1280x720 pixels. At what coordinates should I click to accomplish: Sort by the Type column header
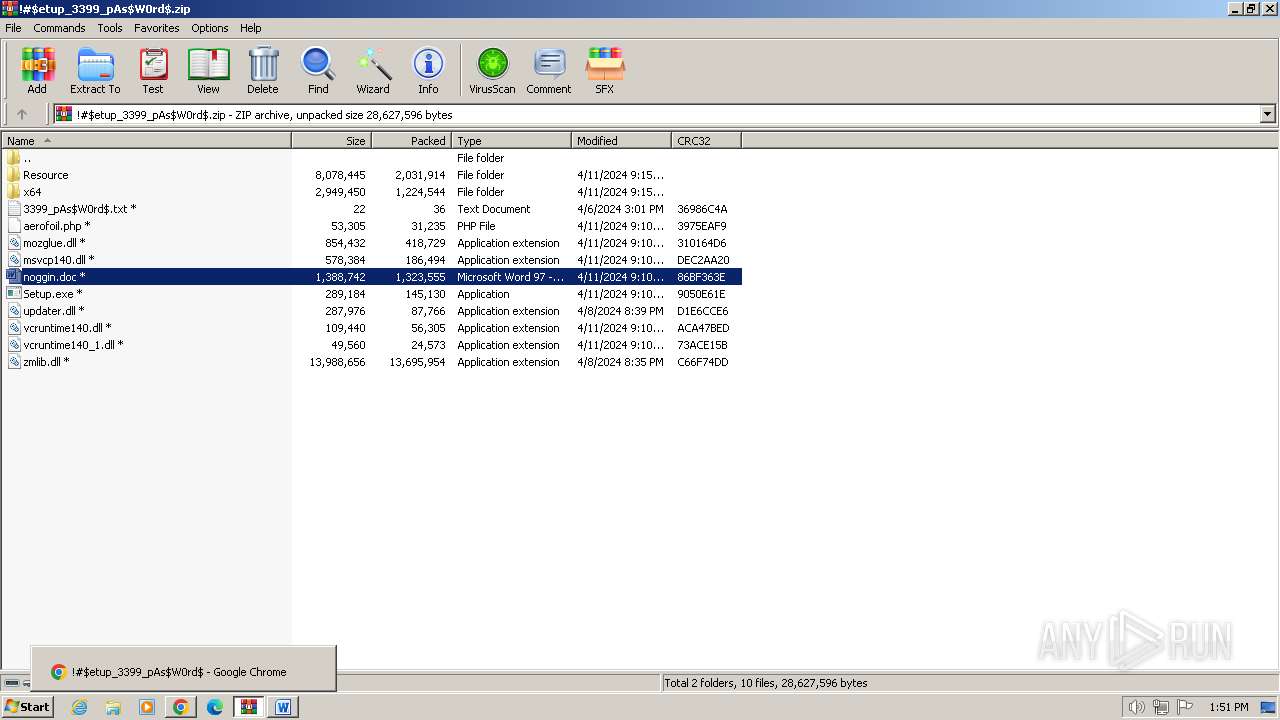point(512,141)
